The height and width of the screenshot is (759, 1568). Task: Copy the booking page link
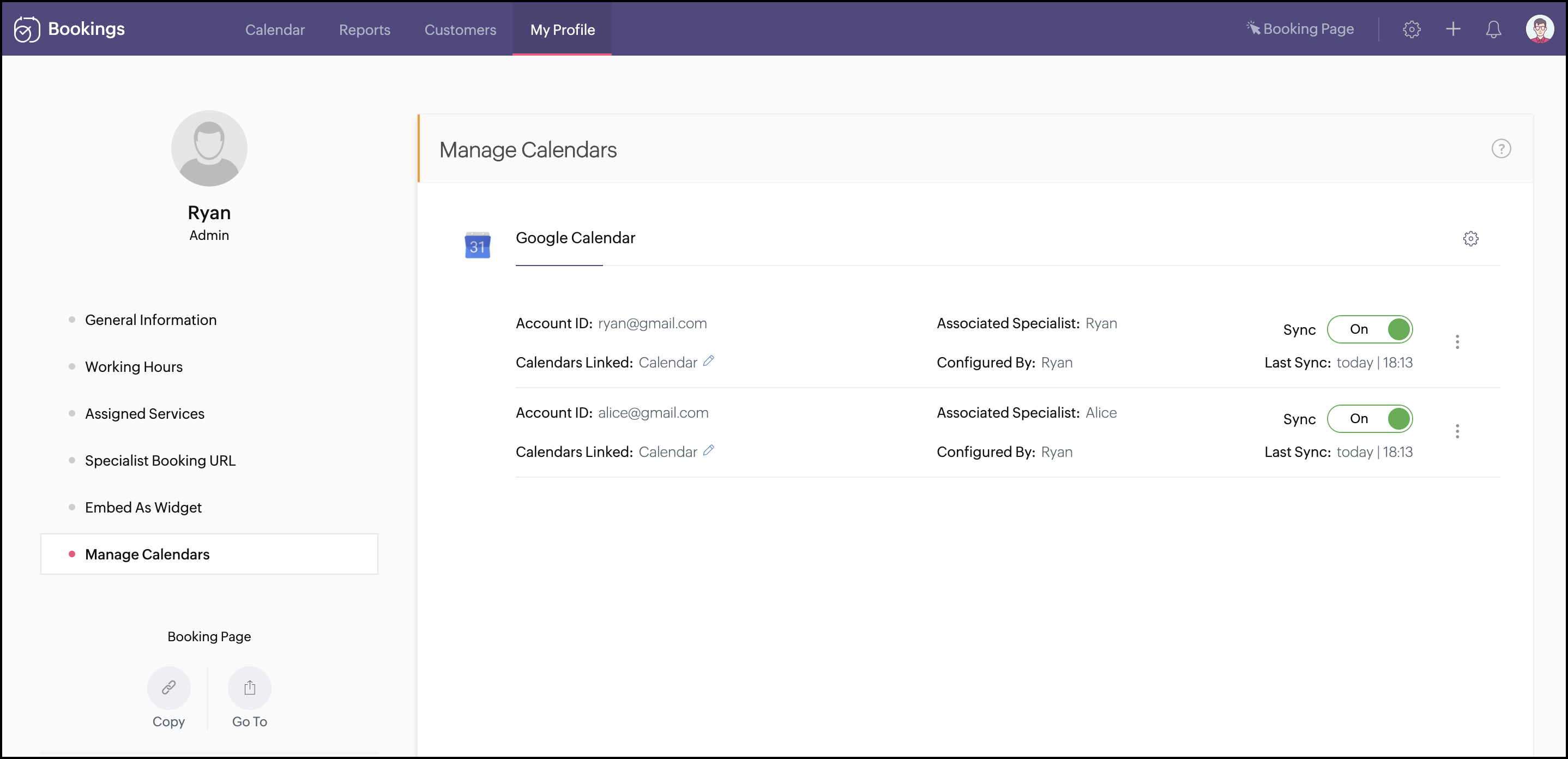tap(168, 688)
